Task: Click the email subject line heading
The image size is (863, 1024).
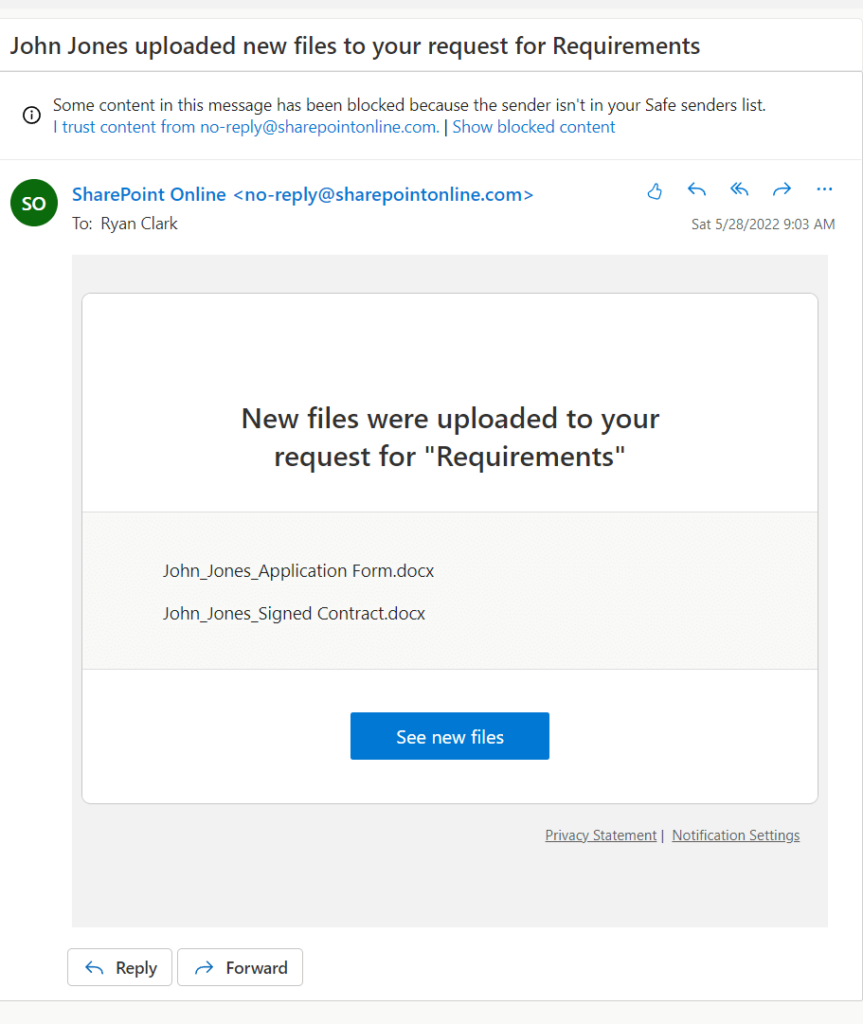Action: coord(355,46)
